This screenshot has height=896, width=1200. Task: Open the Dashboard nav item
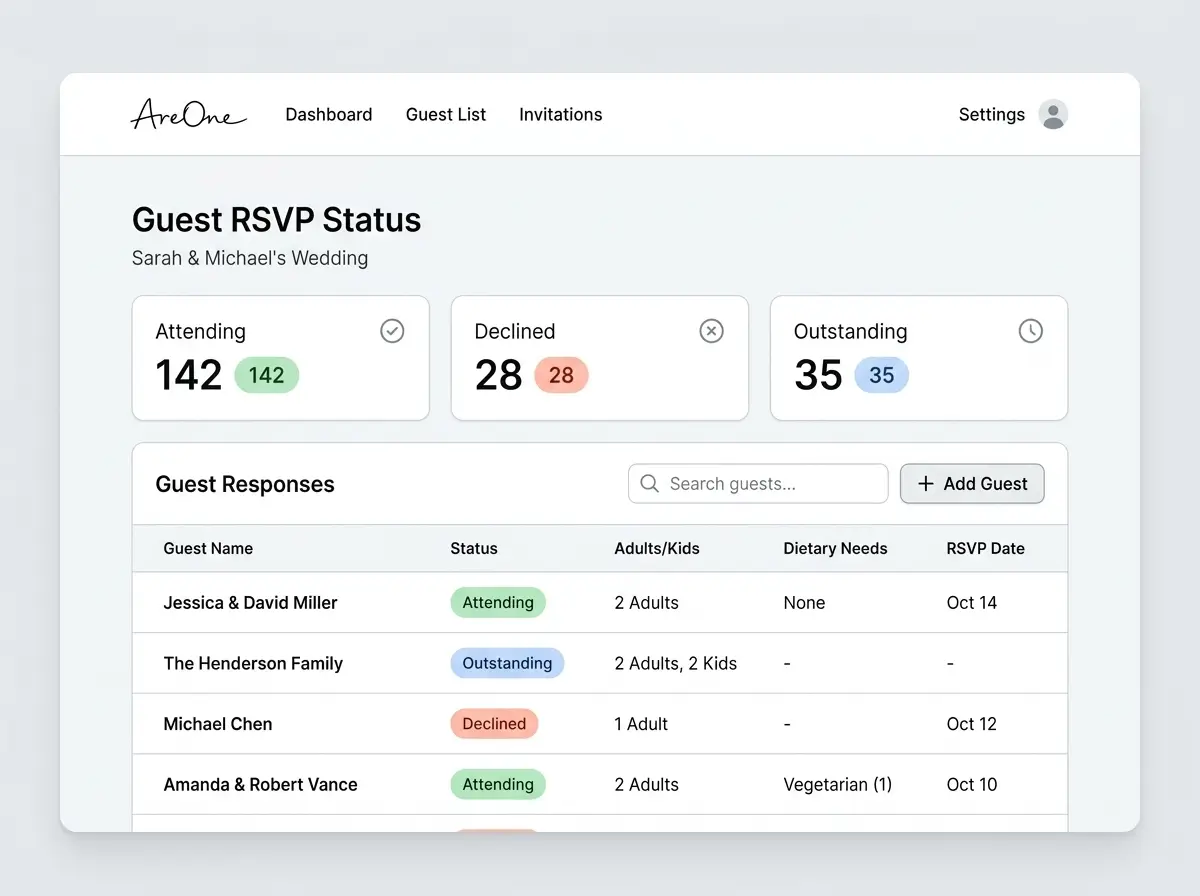pos(329,115)
